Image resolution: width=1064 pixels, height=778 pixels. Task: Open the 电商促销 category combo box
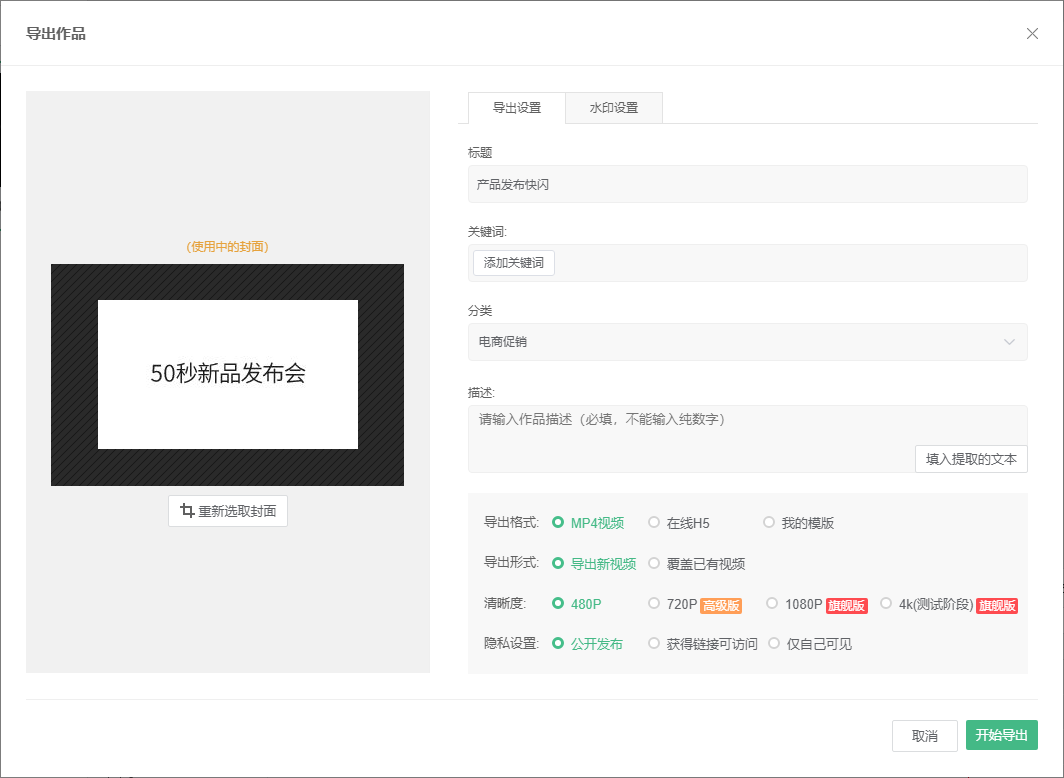click(747, 342)
